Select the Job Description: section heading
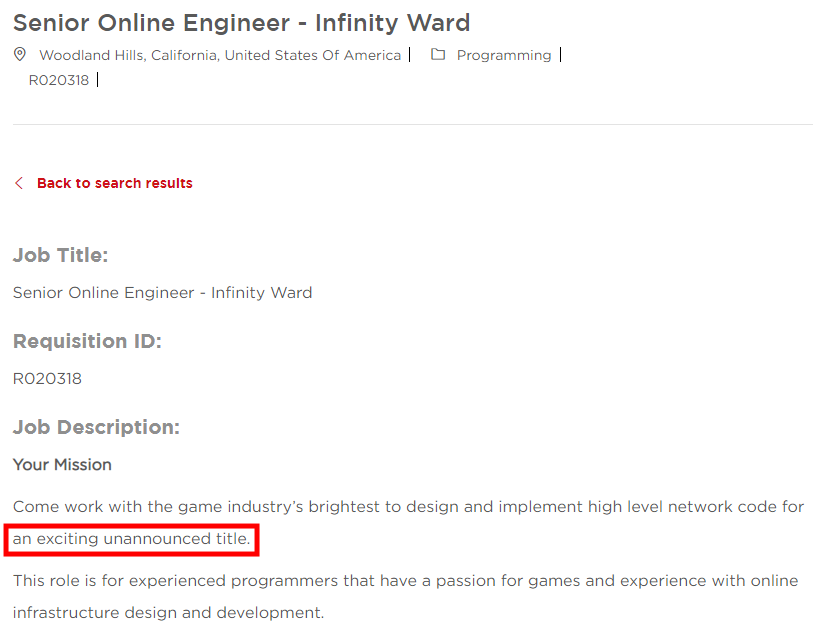This screenshot has width=813, height=633. tap(96, 427)
